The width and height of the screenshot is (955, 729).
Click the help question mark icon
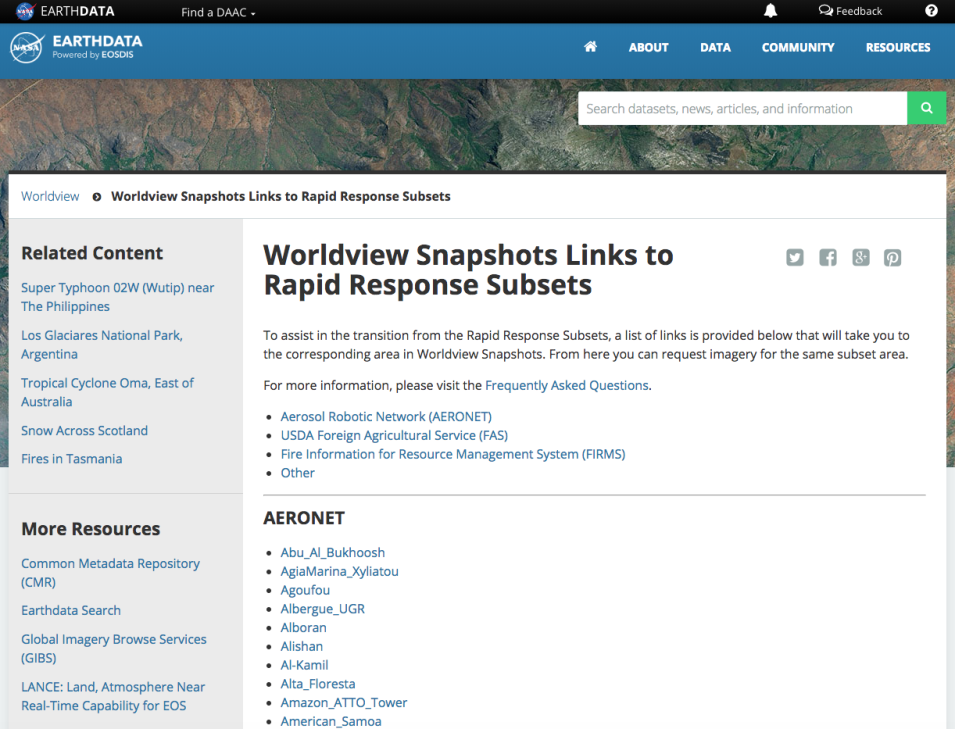931,11
